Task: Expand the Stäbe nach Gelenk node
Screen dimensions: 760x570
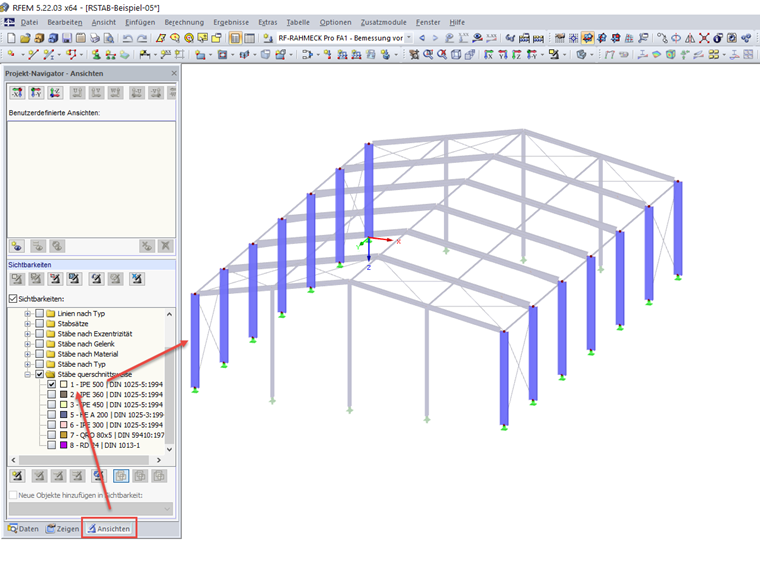Action: coord(28,344)
